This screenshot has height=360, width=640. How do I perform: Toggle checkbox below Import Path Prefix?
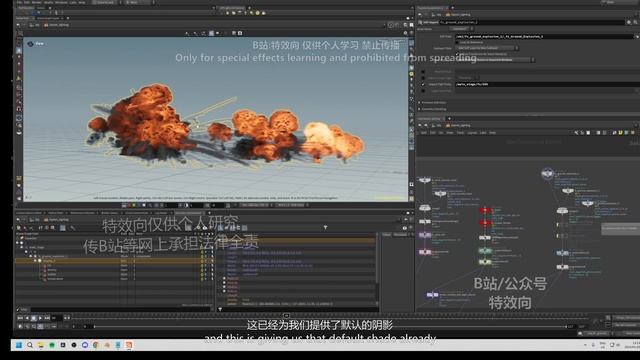click(x=423, y=91)
